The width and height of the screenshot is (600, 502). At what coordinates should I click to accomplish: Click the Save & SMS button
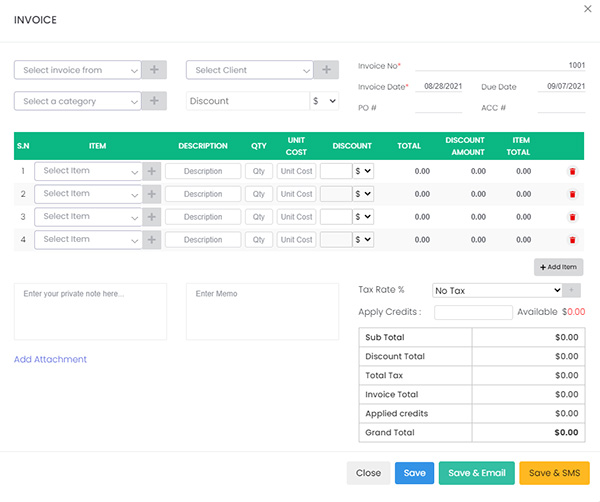point(554,473)
